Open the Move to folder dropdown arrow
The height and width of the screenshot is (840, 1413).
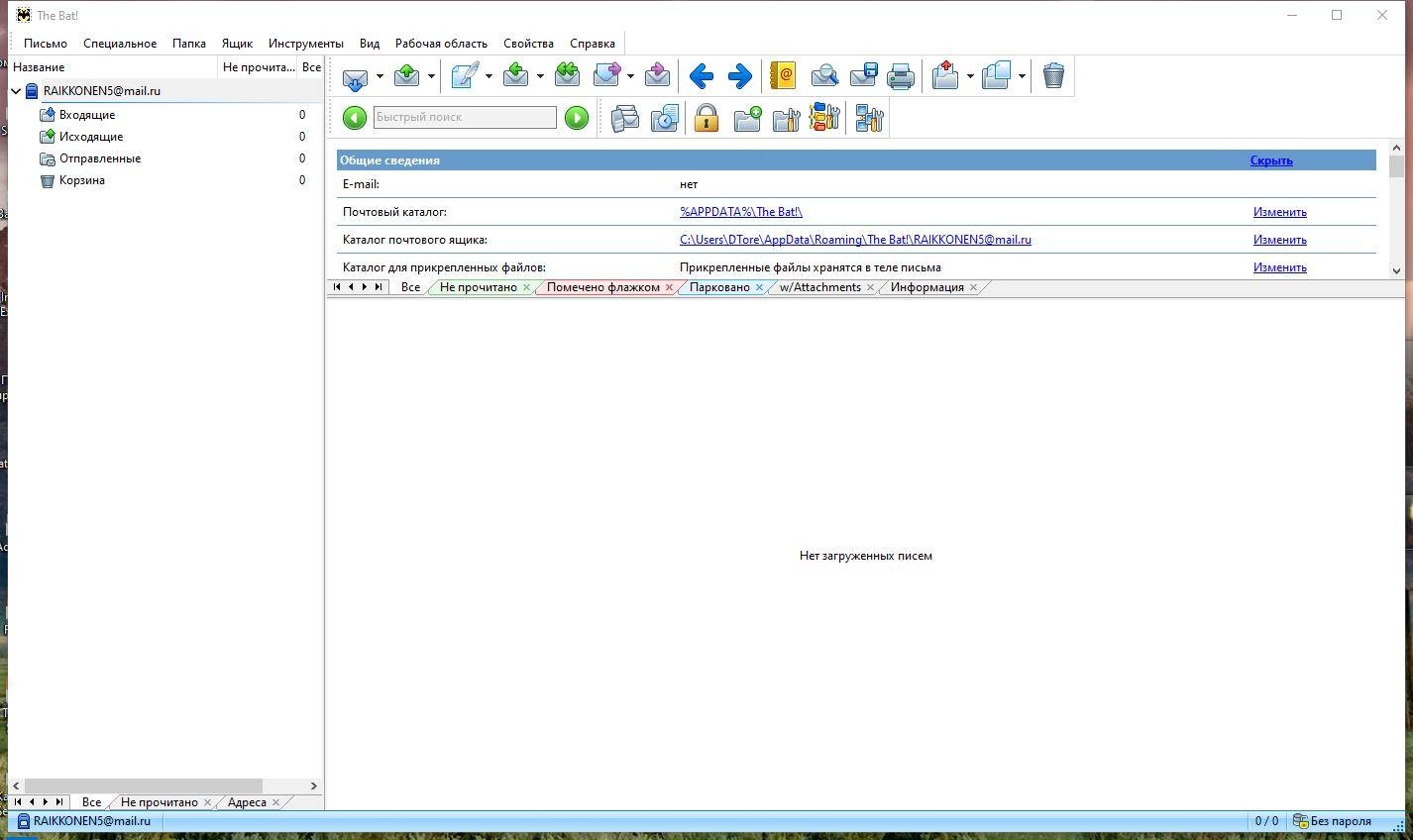tap(970, 76)
